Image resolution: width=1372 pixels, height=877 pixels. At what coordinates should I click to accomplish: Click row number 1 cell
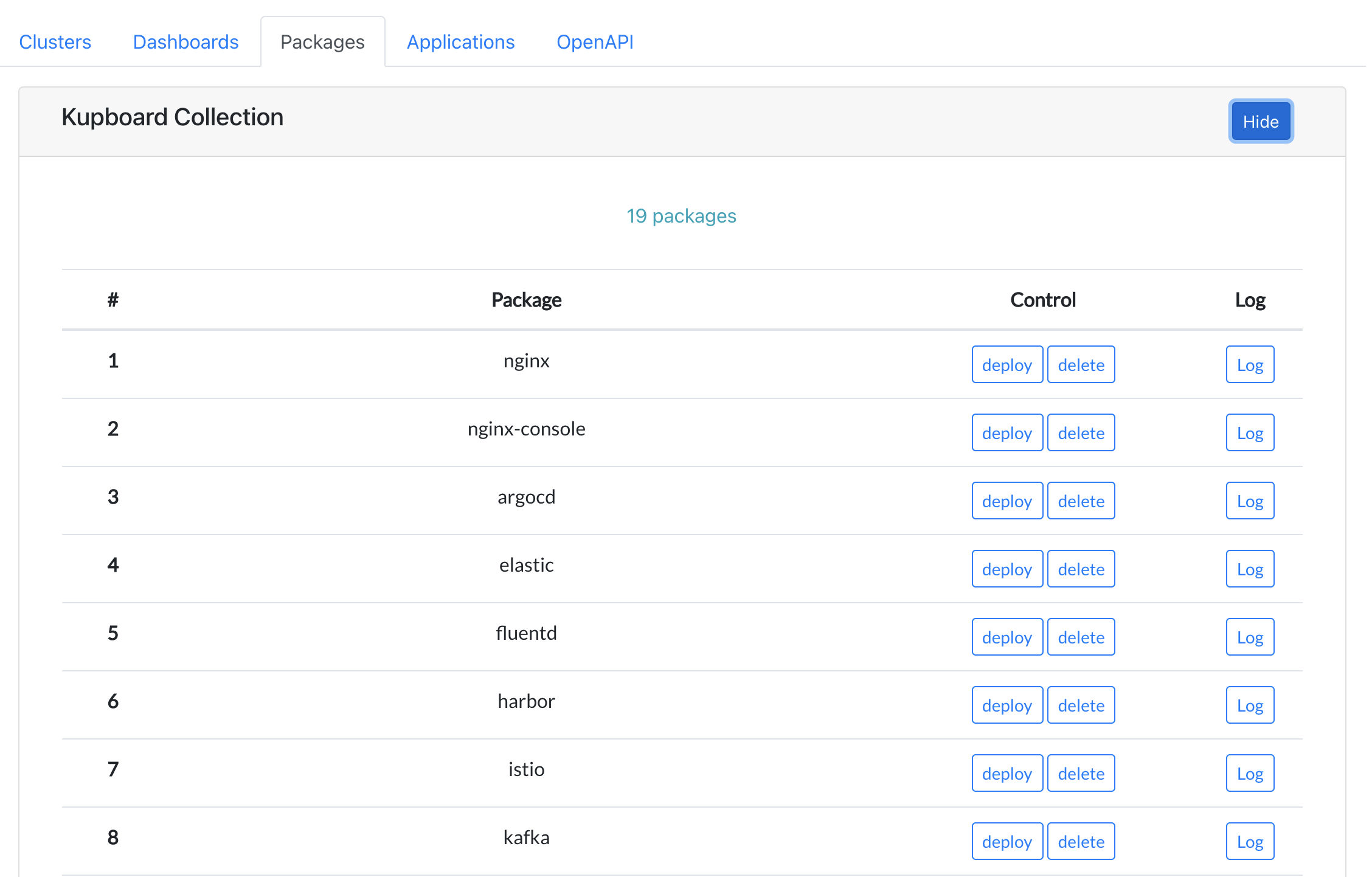[113, 361]
